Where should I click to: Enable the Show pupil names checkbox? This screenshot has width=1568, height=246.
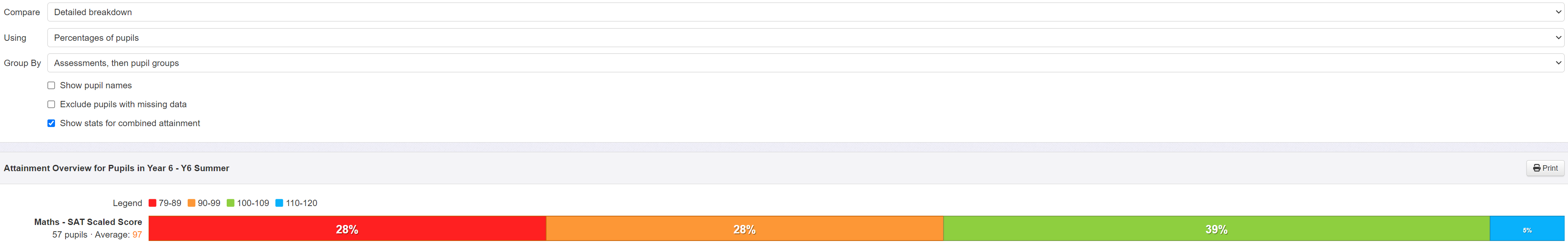click(51, 85)
